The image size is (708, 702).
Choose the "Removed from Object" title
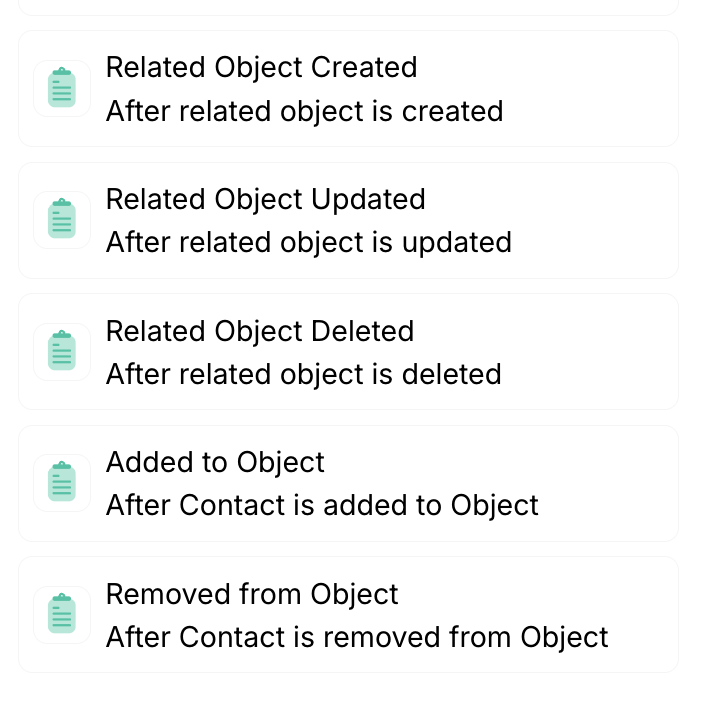click(252, 594)
